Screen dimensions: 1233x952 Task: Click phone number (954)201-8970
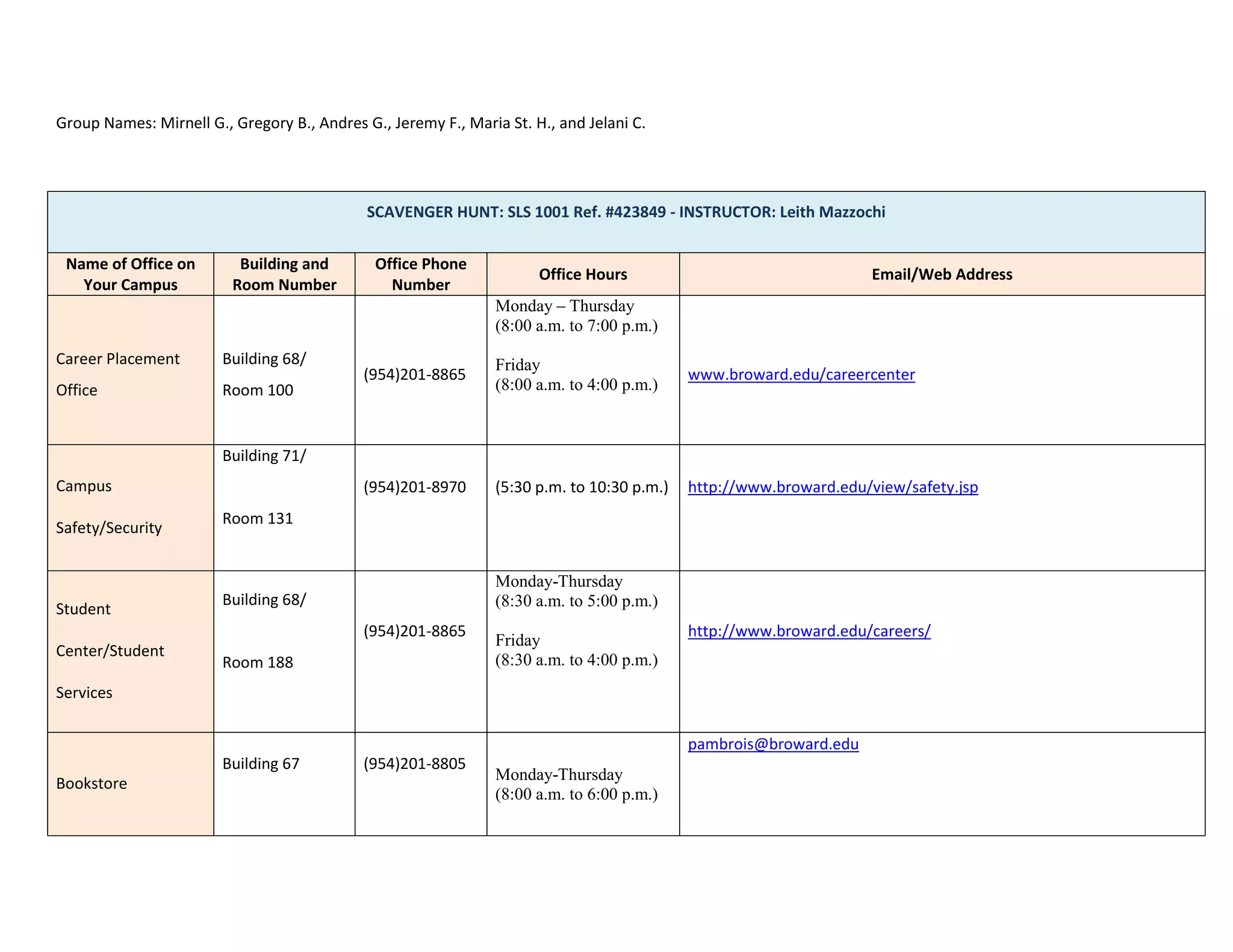[x=414, y=487]
